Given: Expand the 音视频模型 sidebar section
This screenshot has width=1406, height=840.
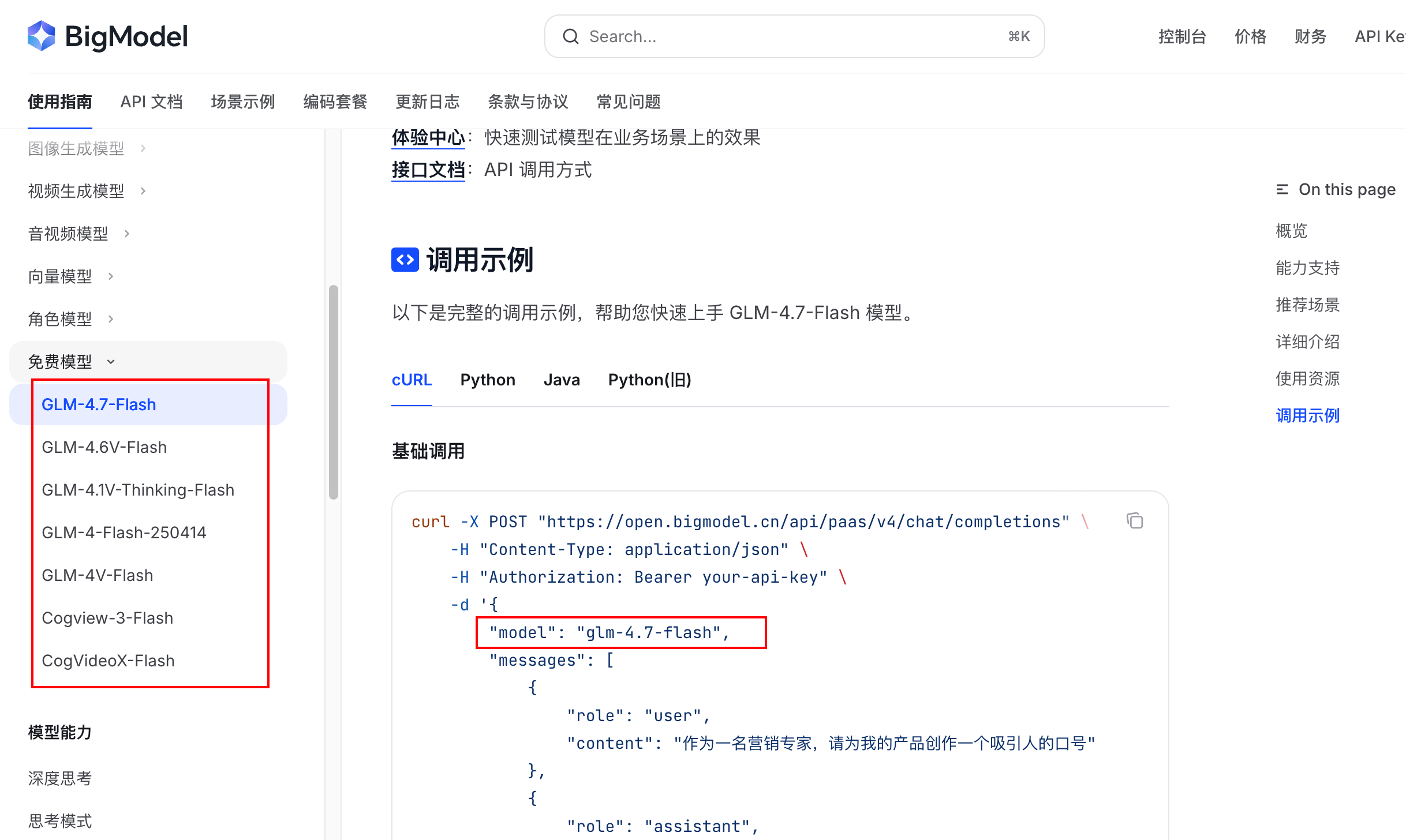Looking at the screenshot, I should [127, 234].
